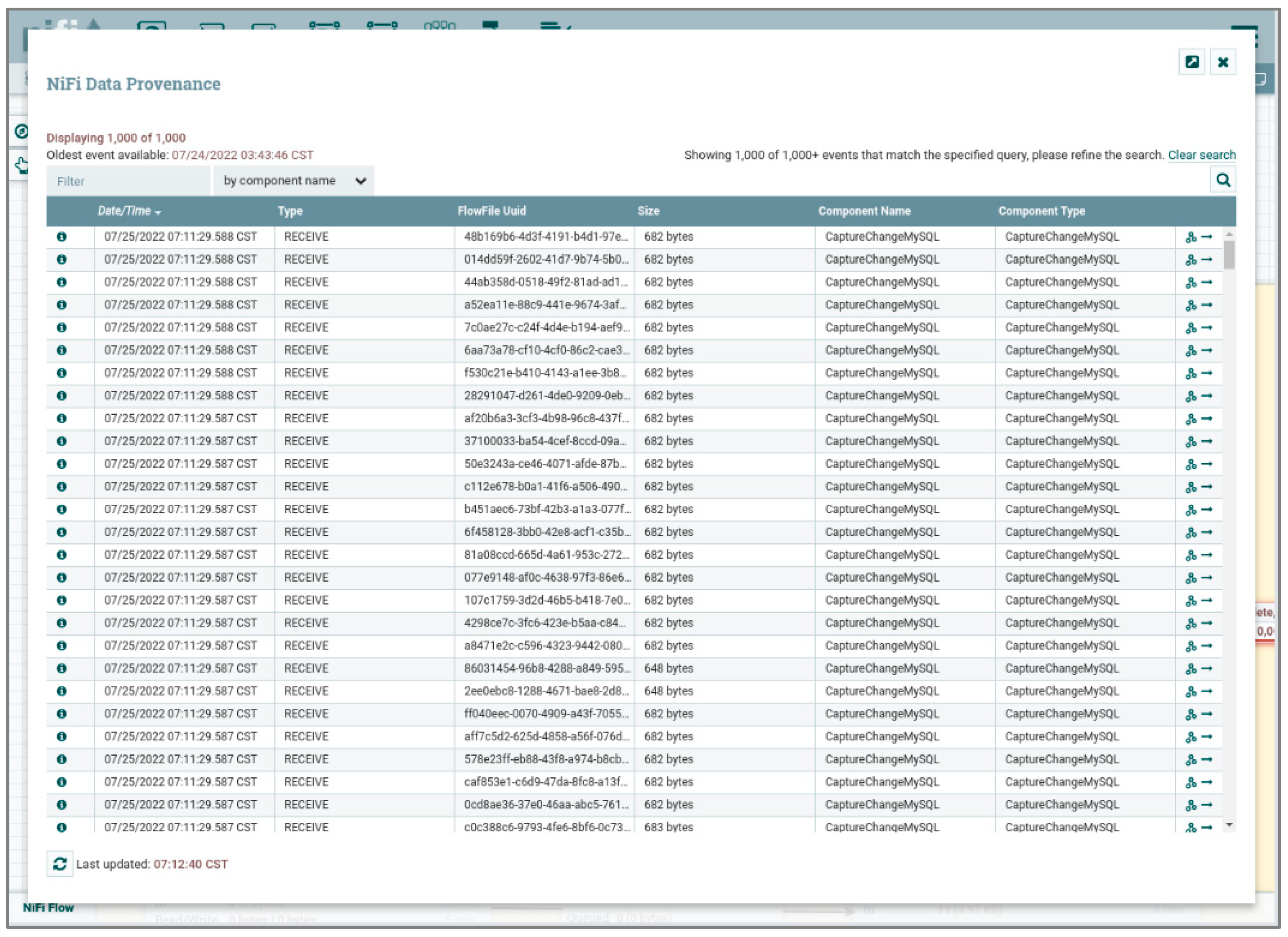Pop out the Data Provenance dialog

coord(1191,62)
